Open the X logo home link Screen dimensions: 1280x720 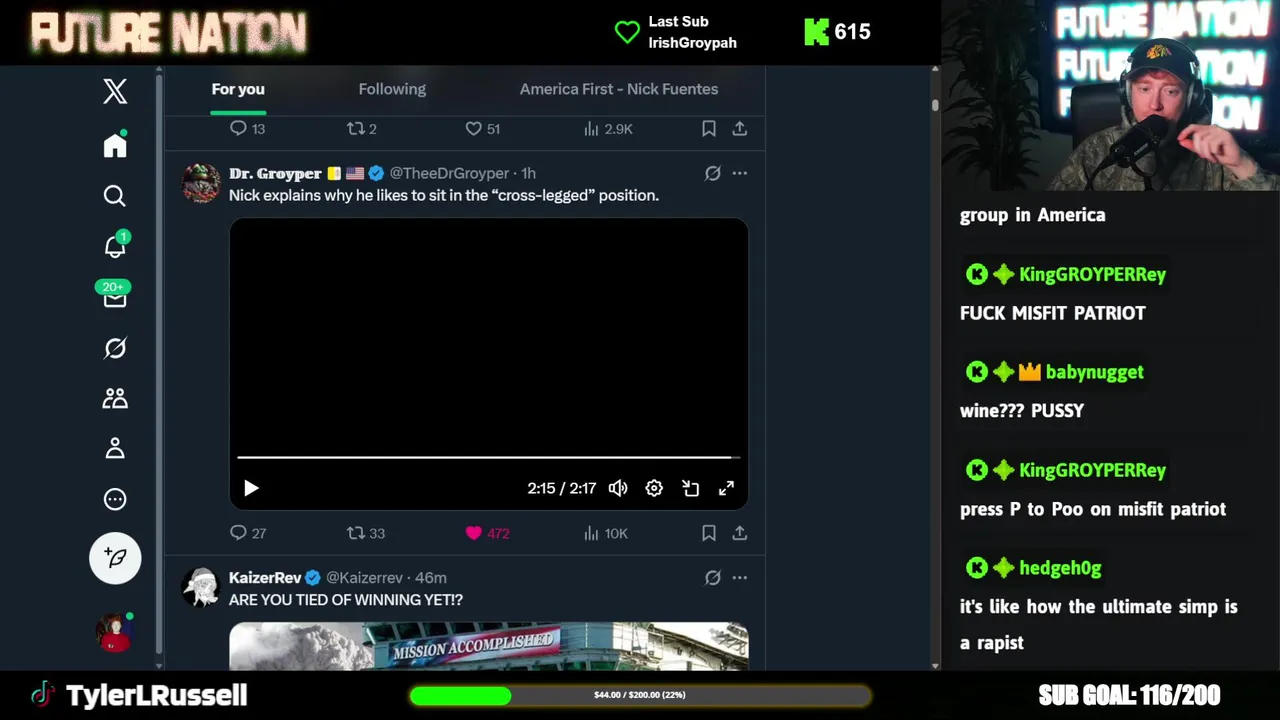tap(115, 91)
